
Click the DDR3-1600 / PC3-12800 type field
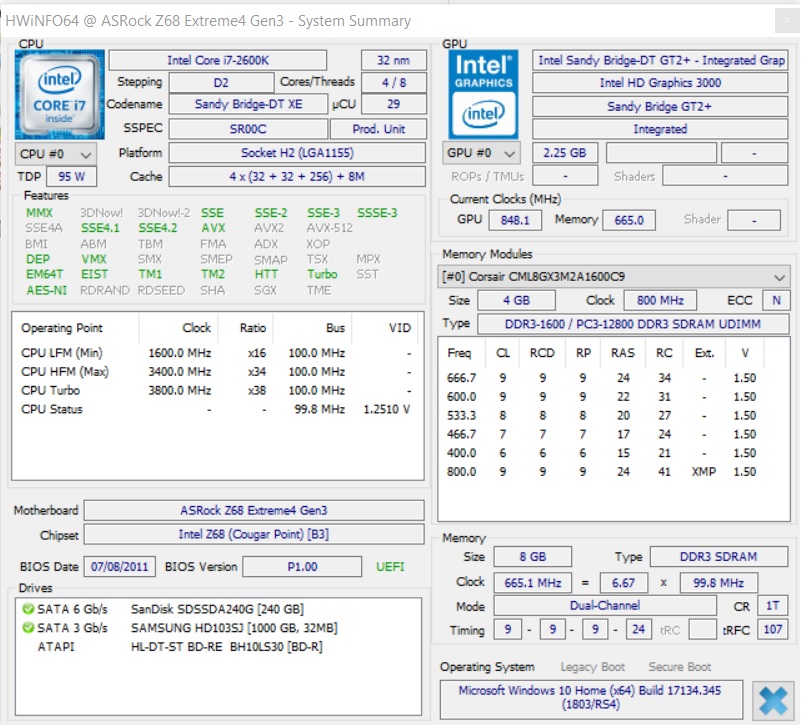[x=633, y=324]
